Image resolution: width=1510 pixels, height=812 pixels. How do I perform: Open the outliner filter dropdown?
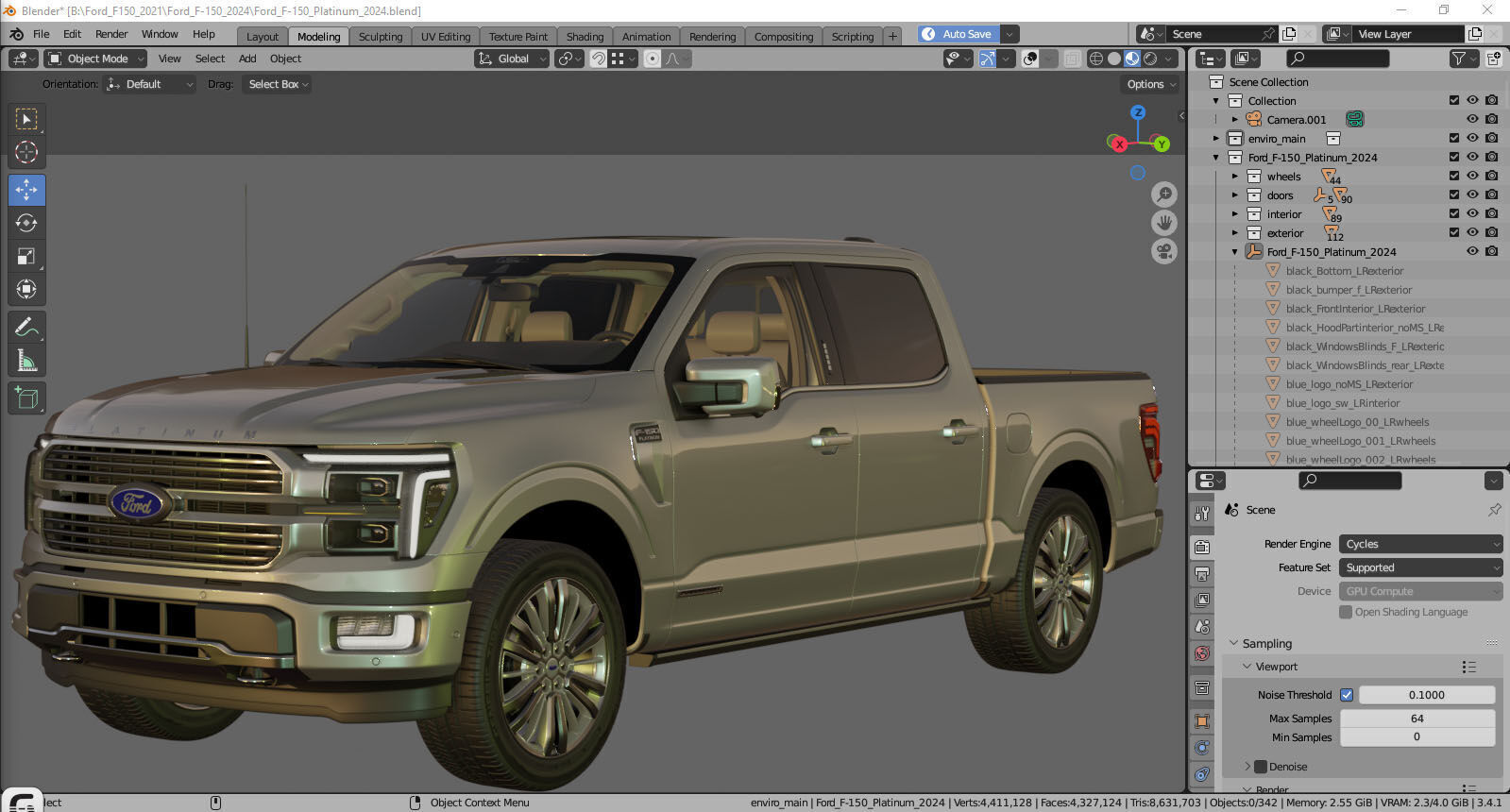[x=1463, y=59]
